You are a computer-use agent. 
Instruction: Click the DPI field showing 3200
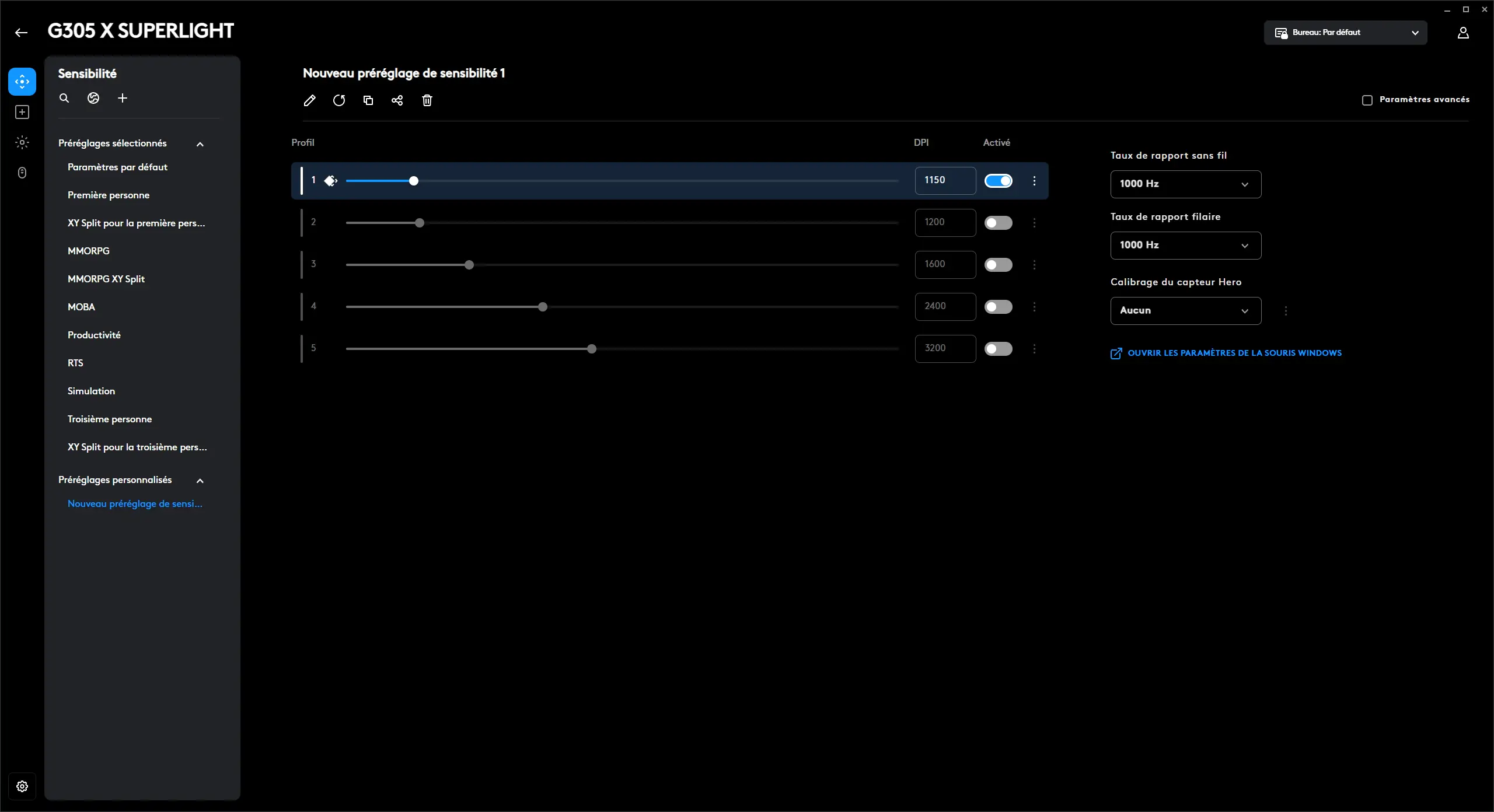click(945, 349)
